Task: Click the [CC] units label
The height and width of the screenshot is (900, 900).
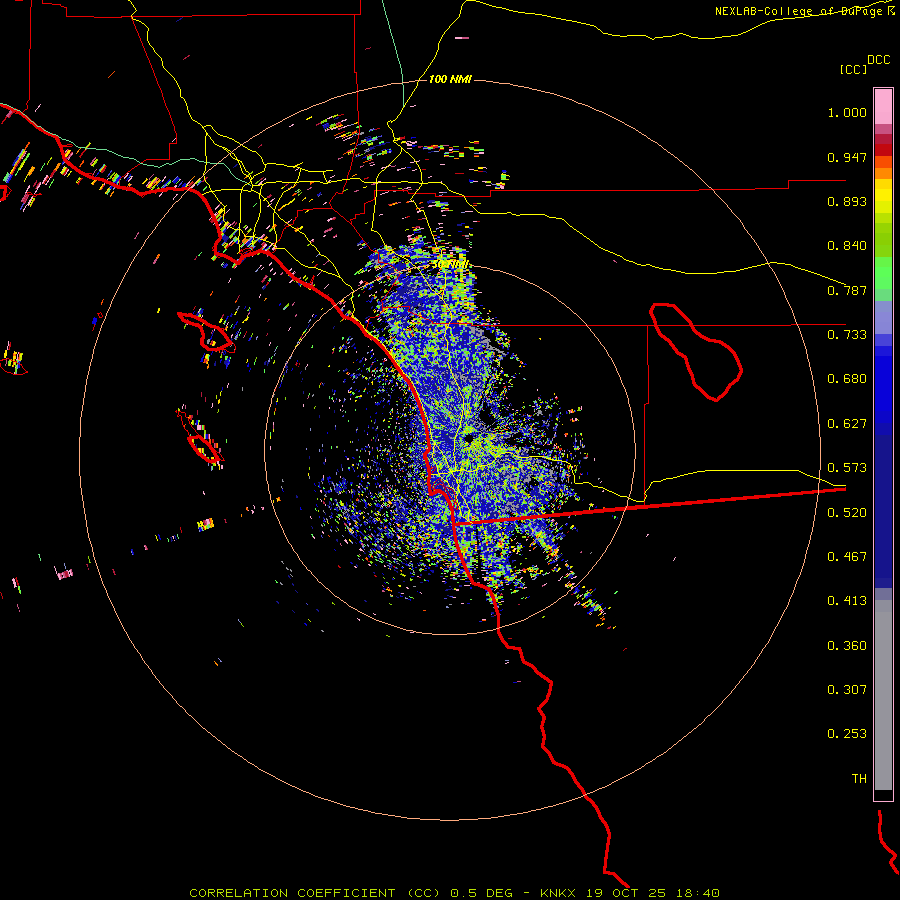Action: click(x=853, y=69)
